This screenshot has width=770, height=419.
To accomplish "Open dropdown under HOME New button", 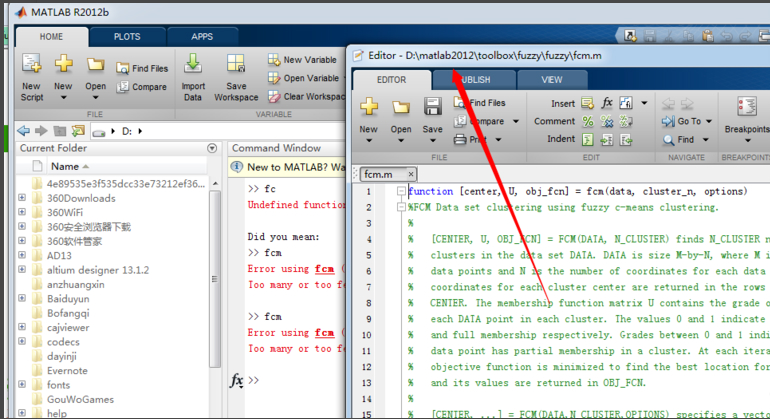I will tap(63, 98).
